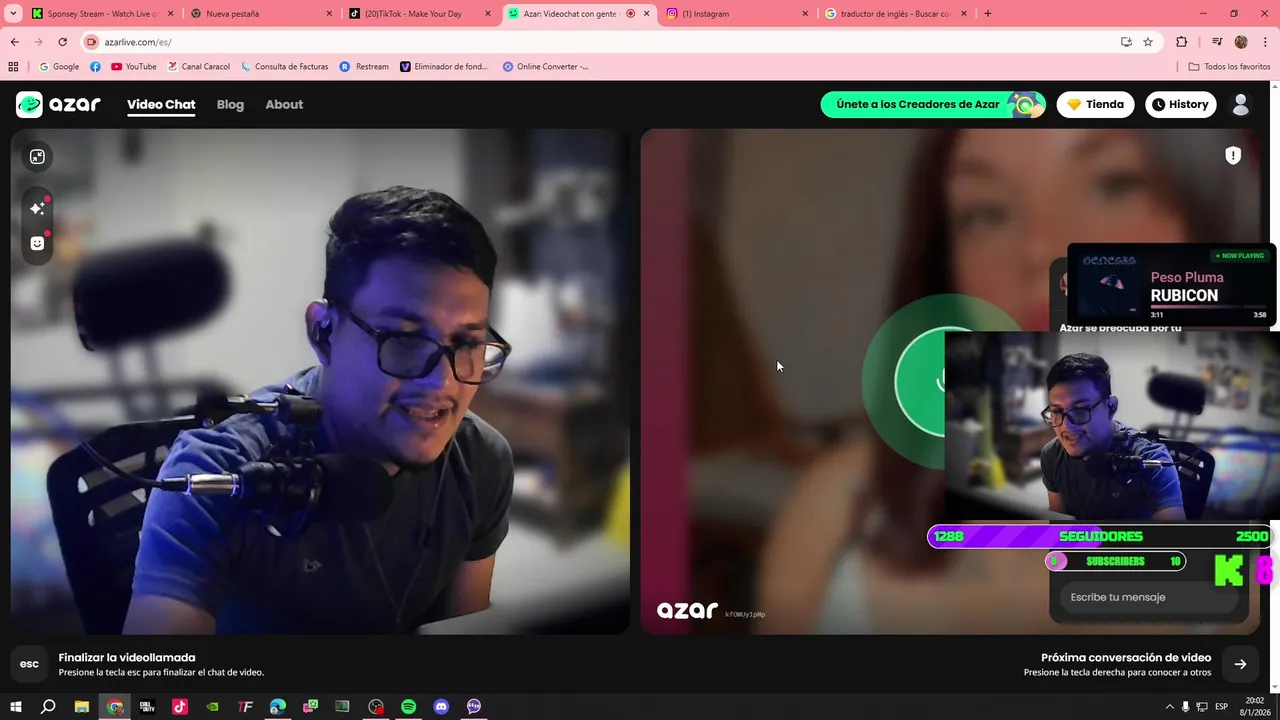Viewport: 1280px width, 720px height.
Task: Open the expand video layout icon
Action: [37, 157]
